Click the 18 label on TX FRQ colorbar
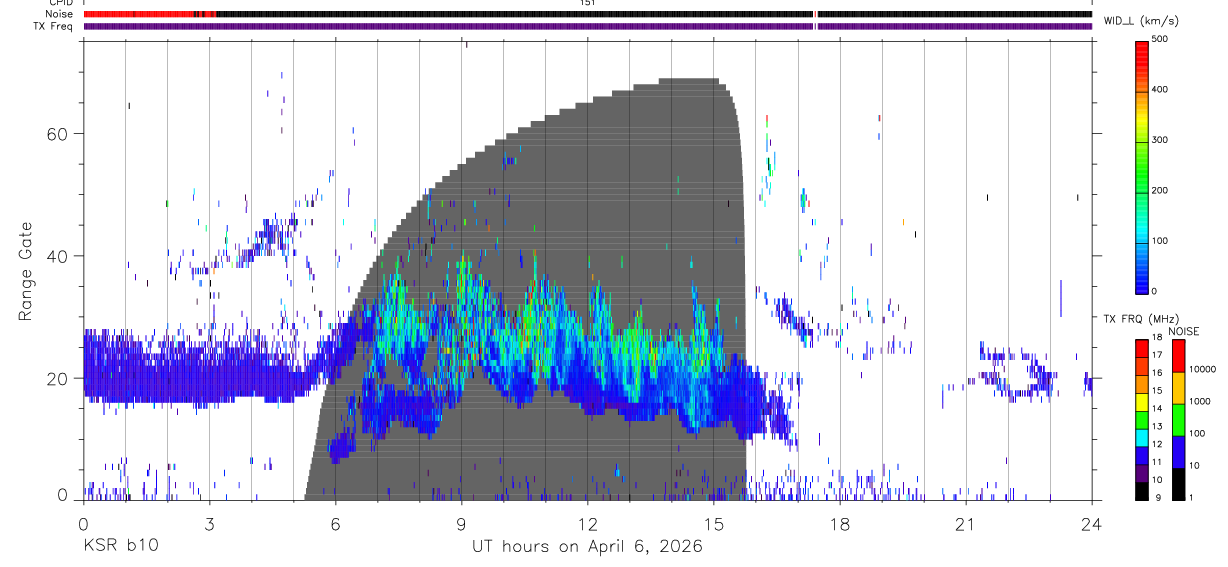Image resolution: width=1228 pixels, height=567 pixels. (1158, 339)
